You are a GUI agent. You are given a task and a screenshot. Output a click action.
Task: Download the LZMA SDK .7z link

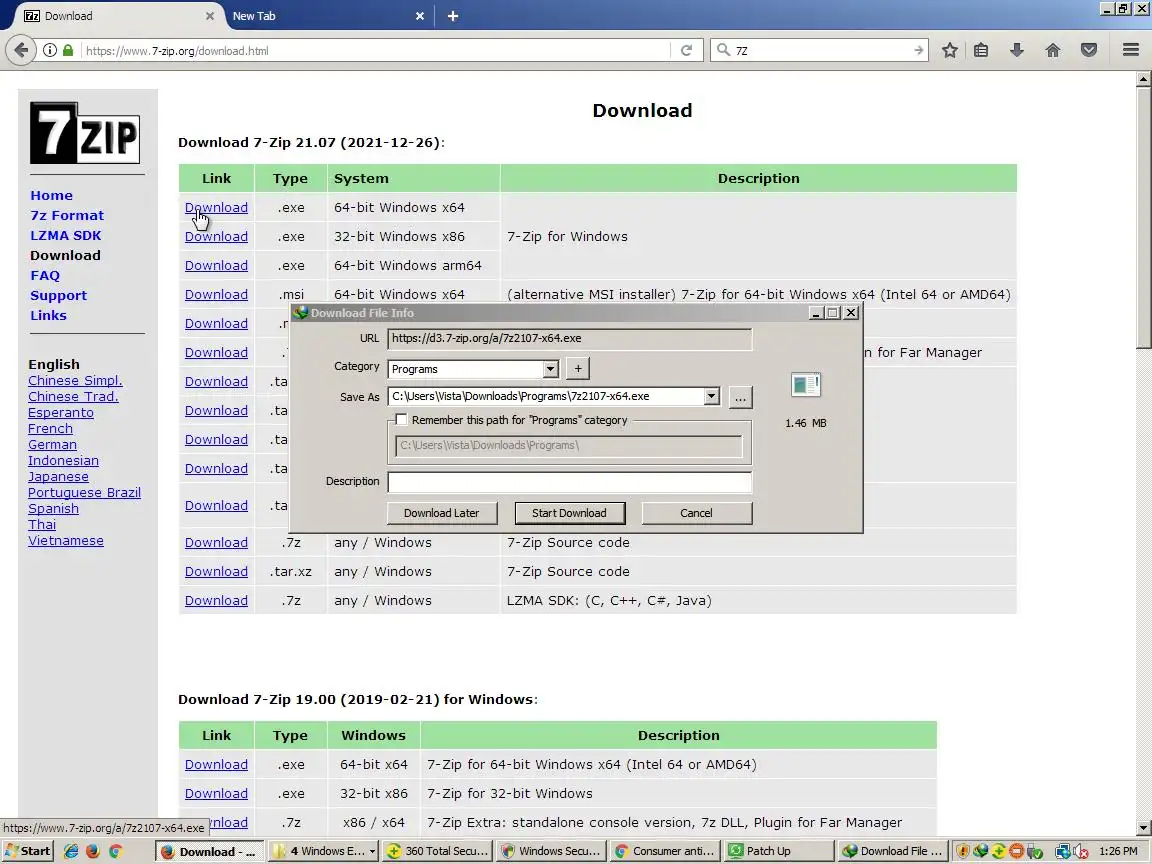216,600
